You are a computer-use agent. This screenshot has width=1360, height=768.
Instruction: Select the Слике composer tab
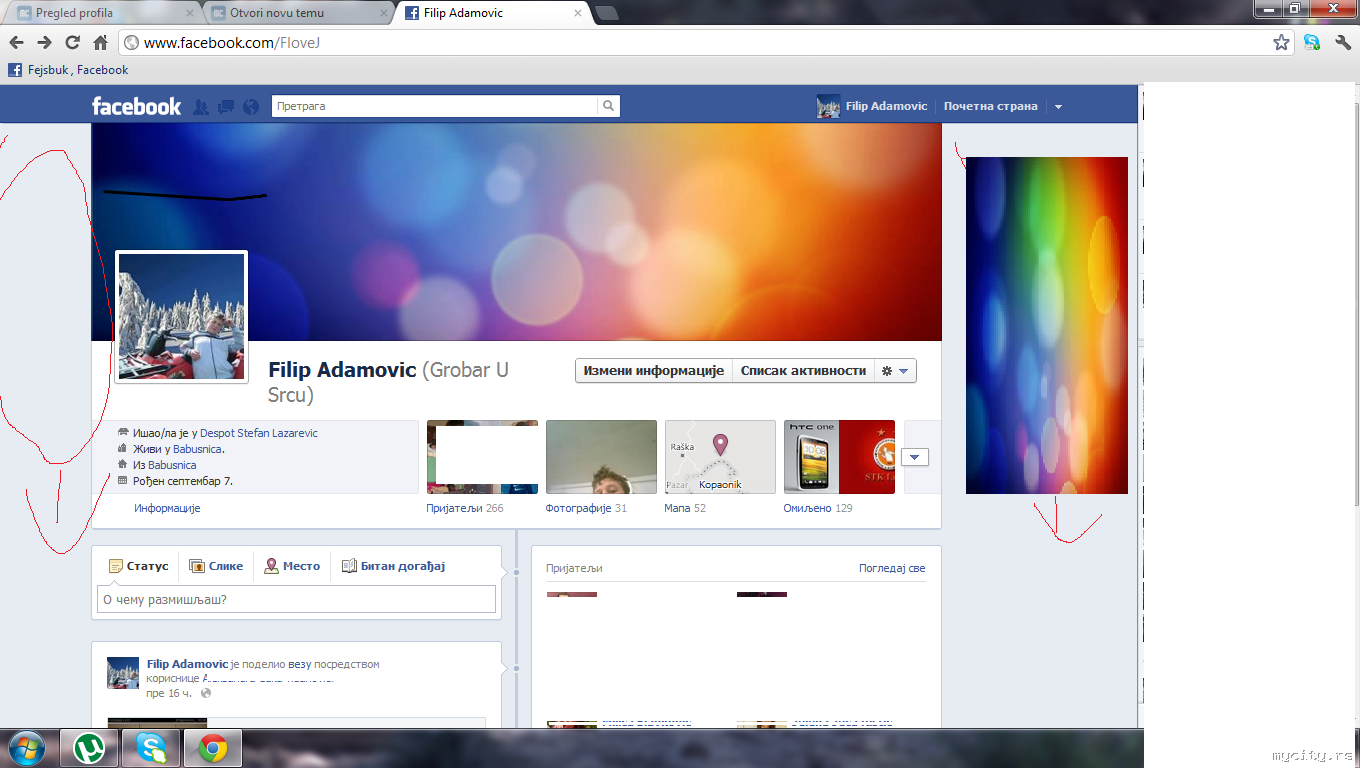[216, 566]
